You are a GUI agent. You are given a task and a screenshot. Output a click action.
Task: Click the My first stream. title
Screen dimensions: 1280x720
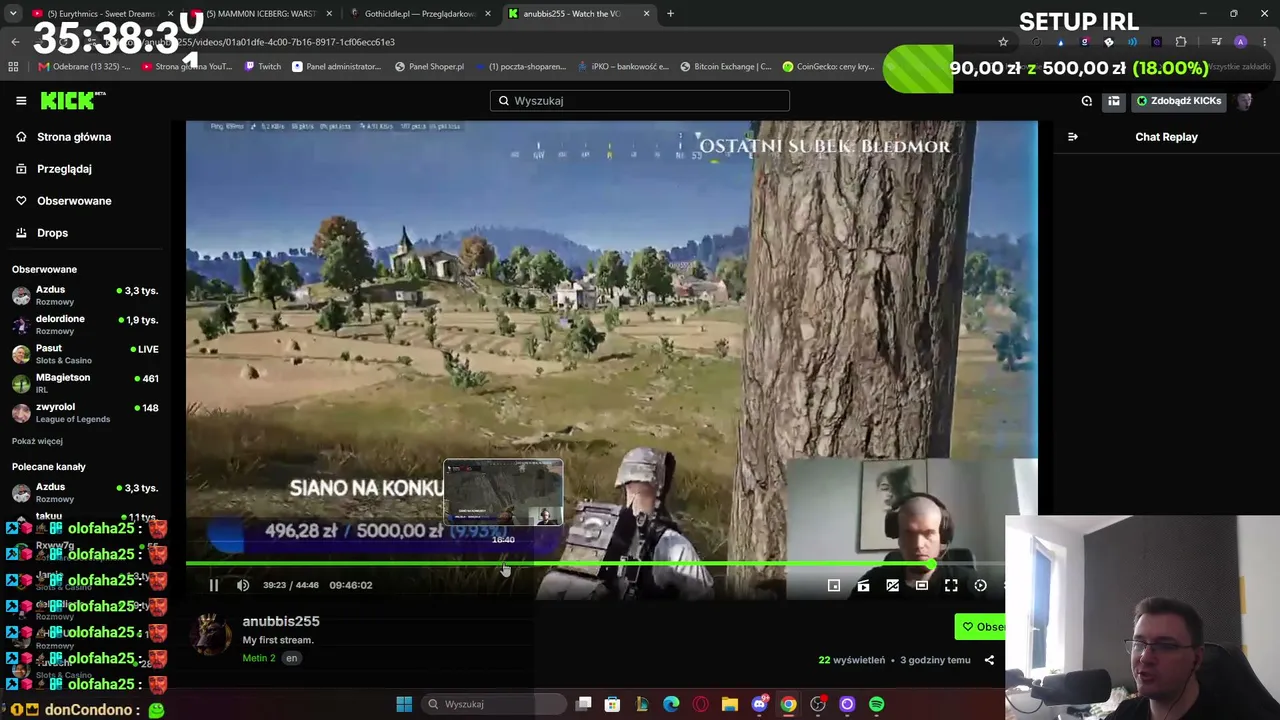(x=278, y=640)
